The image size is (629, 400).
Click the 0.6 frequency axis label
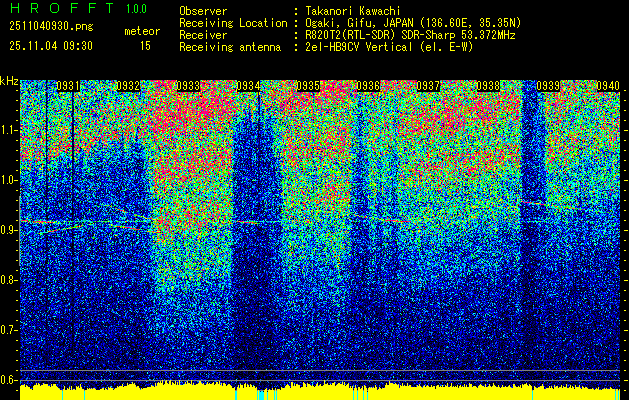tap(9, 379)
